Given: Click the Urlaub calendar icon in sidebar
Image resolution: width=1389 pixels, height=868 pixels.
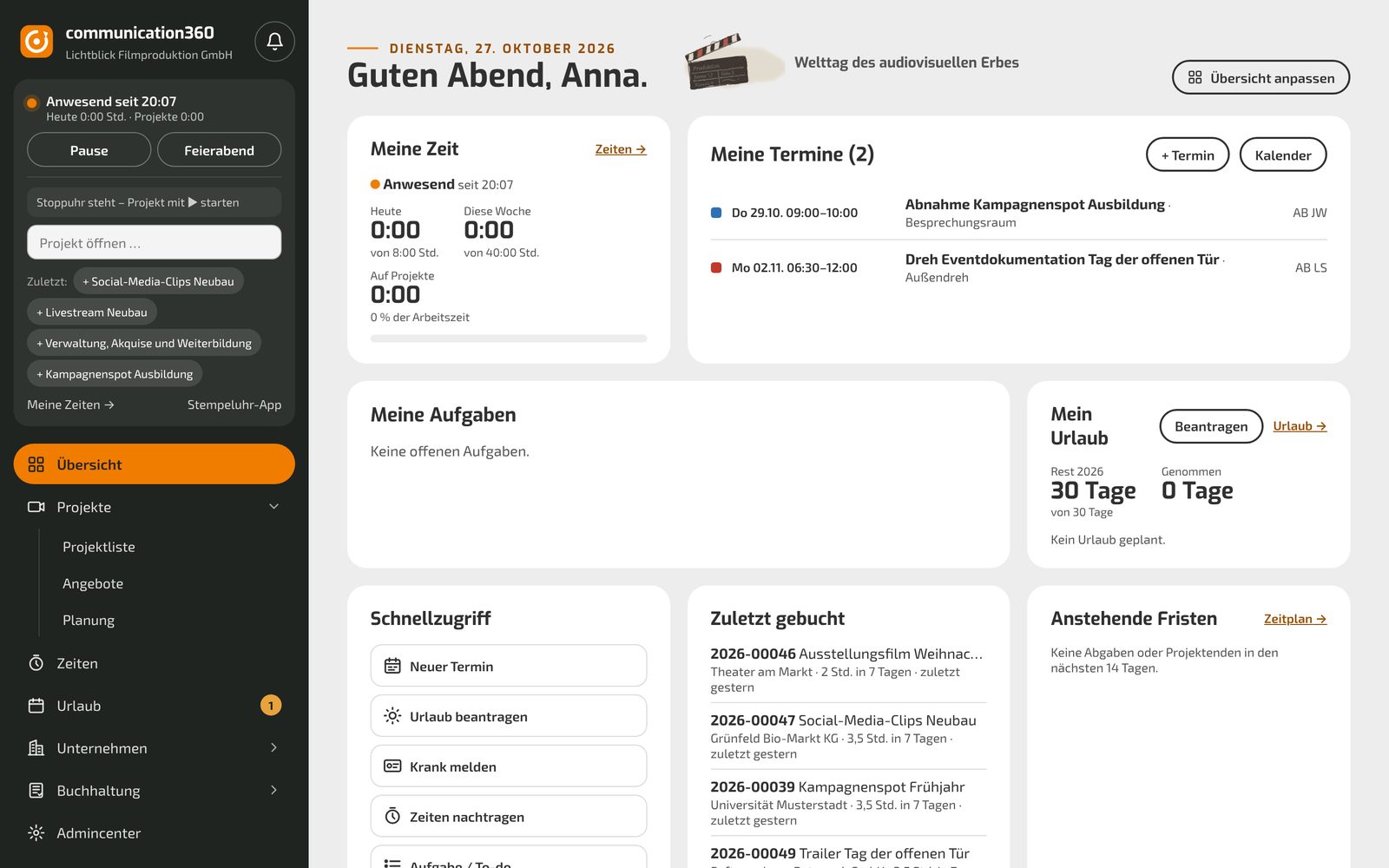Looking at the screenshot, I should [x=36, y=706].
